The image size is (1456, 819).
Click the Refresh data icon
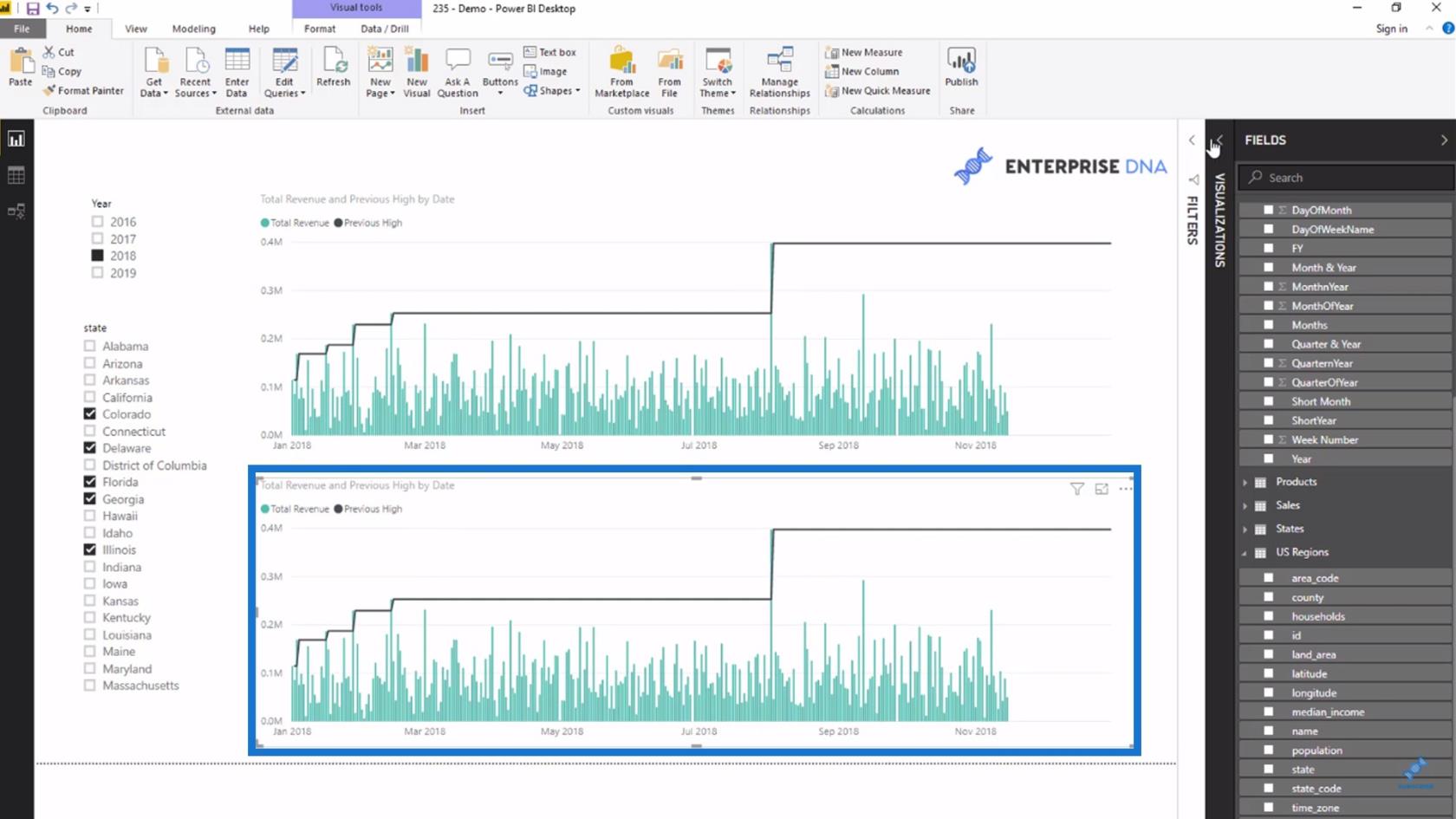click(x=334, y=61)
